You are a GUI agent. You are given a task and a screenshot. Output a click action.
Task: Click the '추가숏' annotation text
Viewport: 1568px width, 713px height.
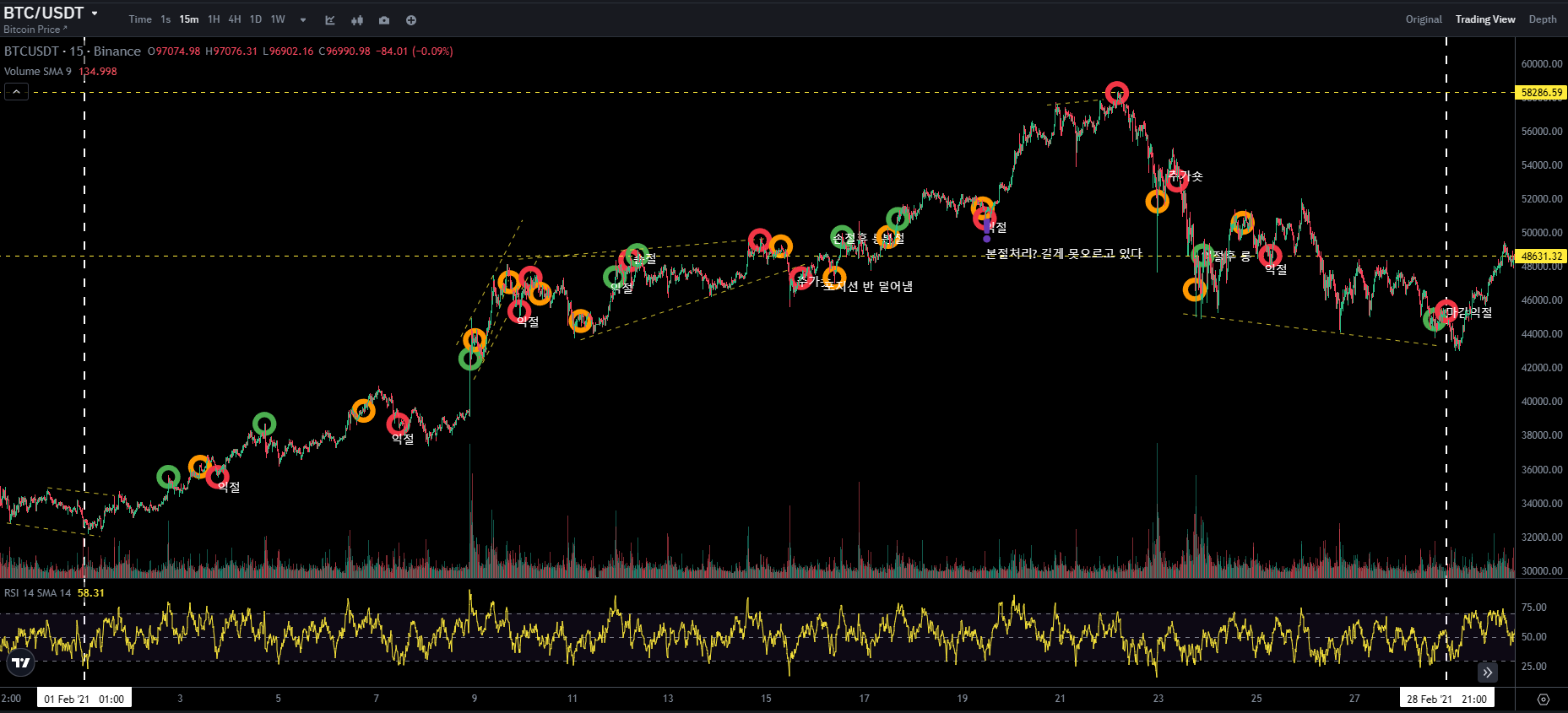tap(1186, 176)
